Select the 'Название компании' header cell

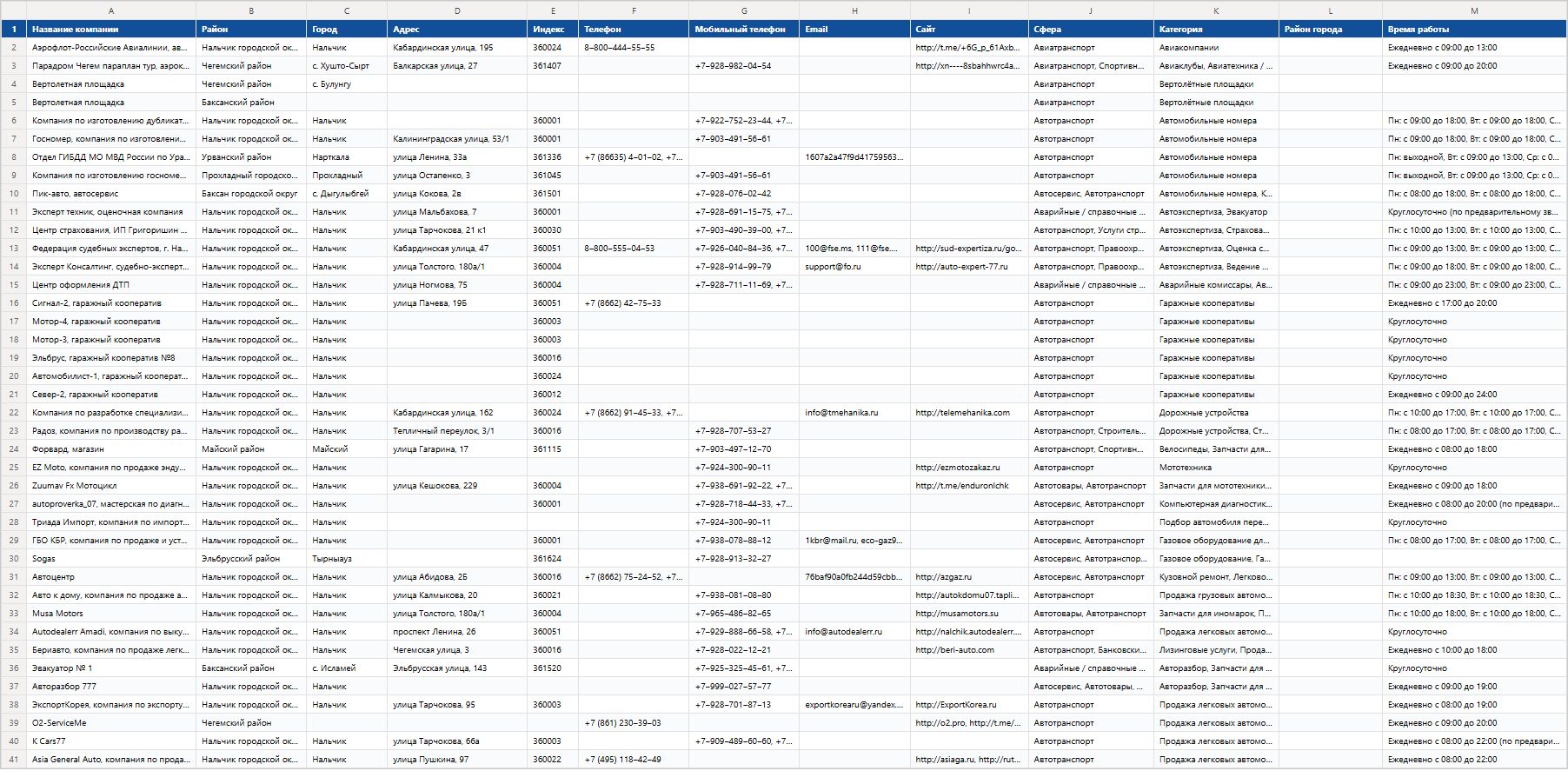111,30
